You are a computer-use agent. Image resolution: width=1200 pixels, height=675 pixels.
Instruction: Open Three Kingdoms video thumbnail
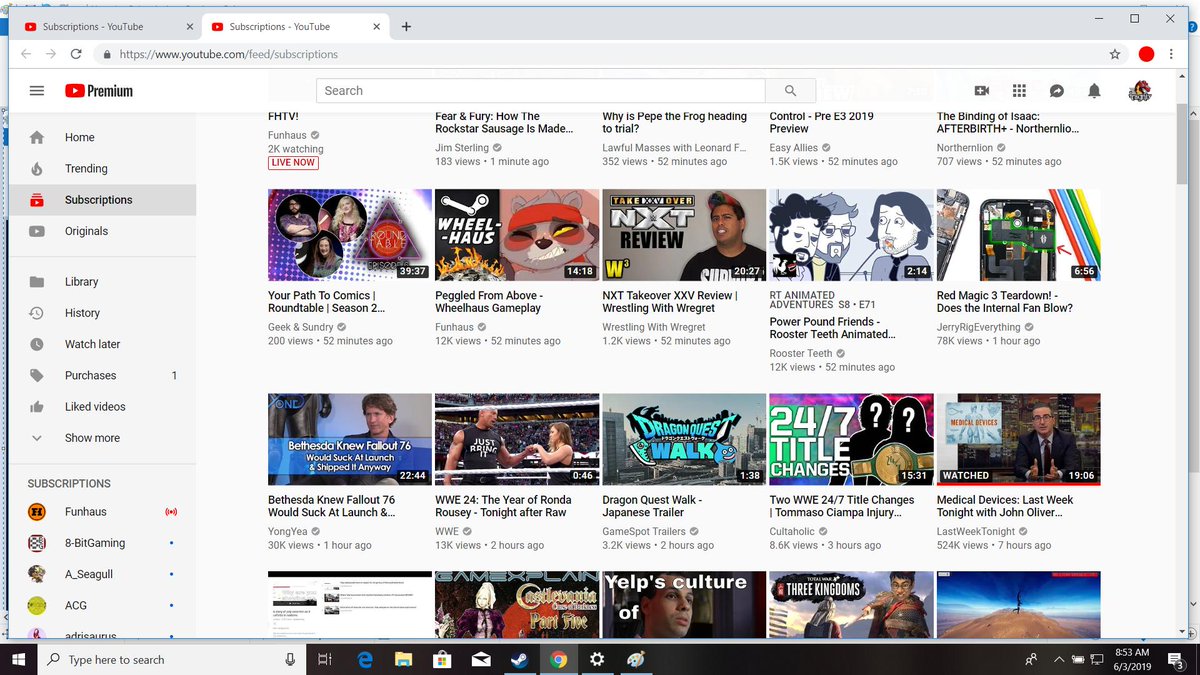click(x=851, y=604)
